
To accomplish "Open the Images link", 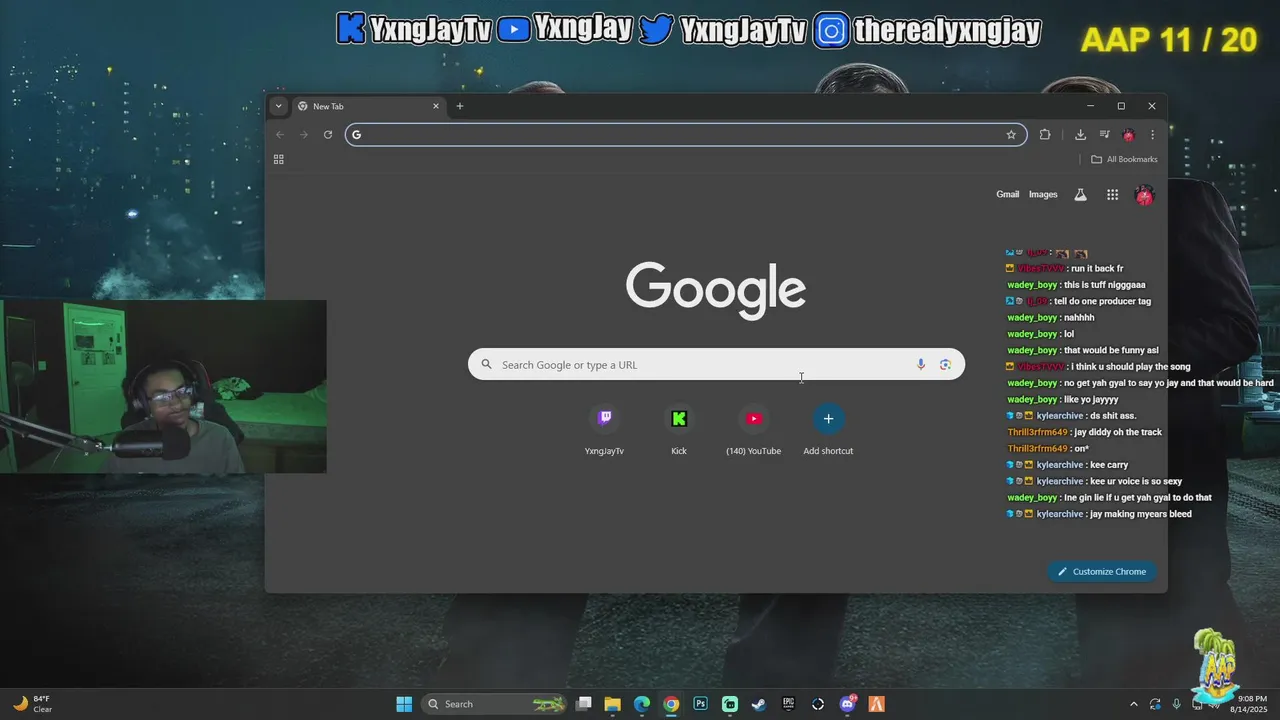I will coord(1043,194).
